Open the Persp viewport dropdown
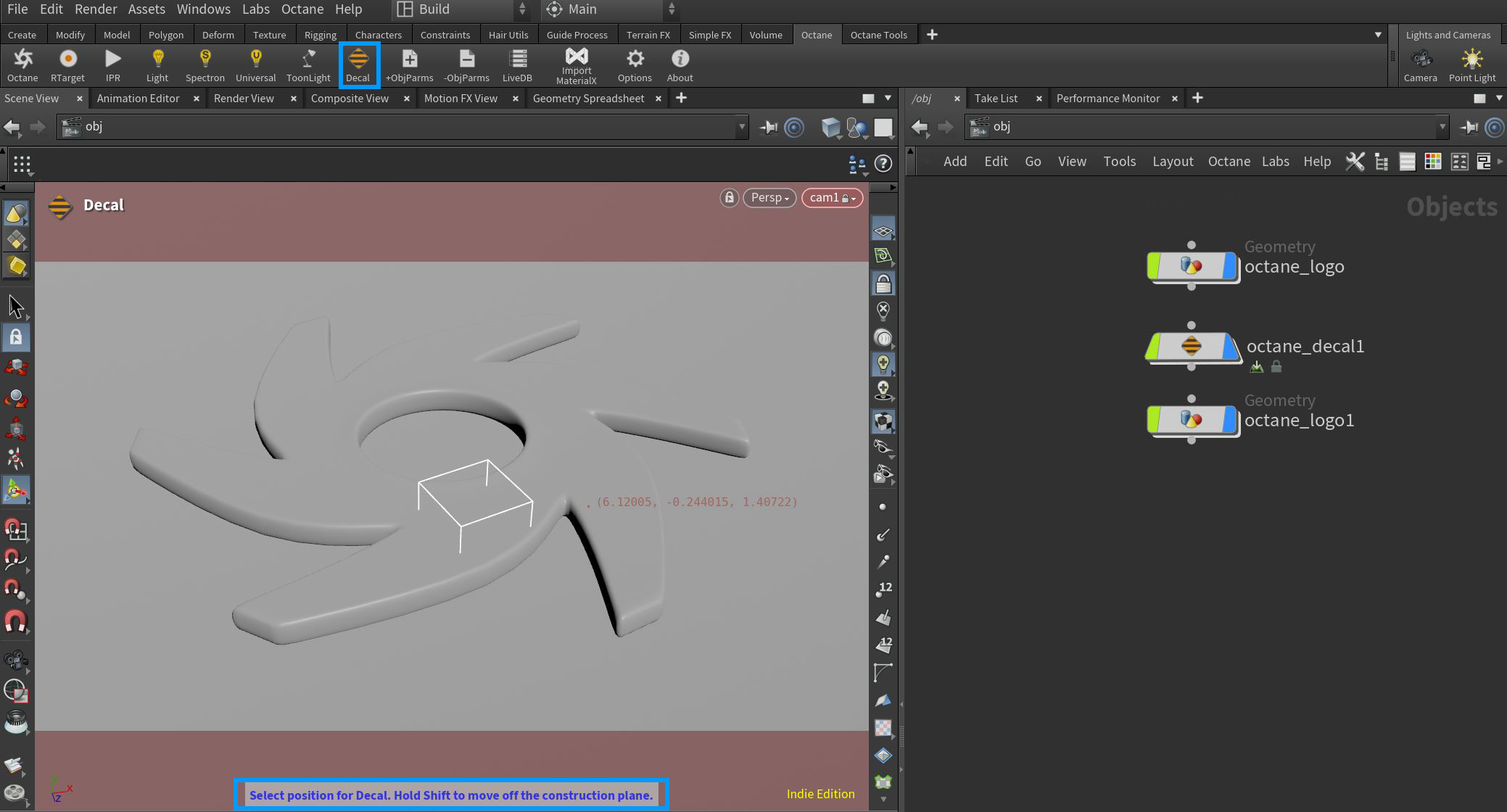The width and height of the screenshot is (1507, 812). pyautogui.click(x=769, y=197)
